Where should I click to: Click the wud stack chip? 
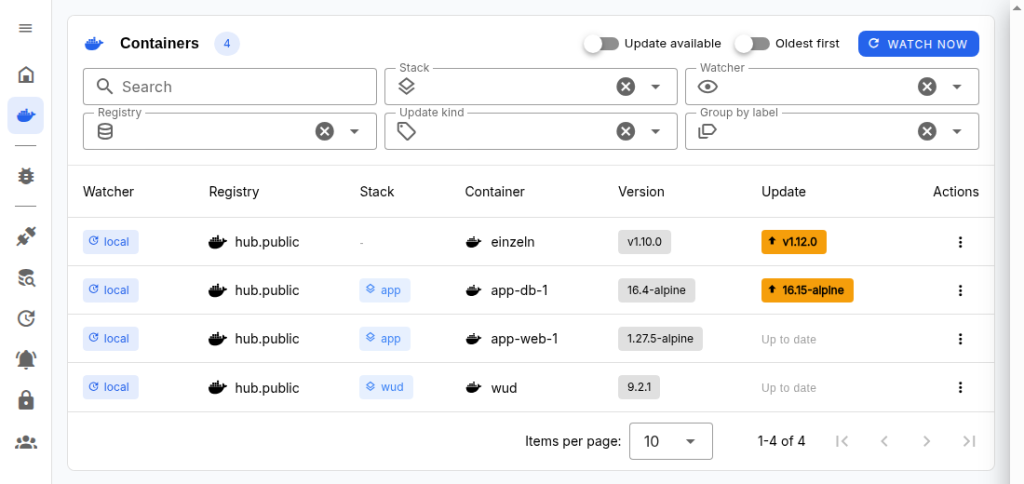pyautogui.click(x=386, y=387)
